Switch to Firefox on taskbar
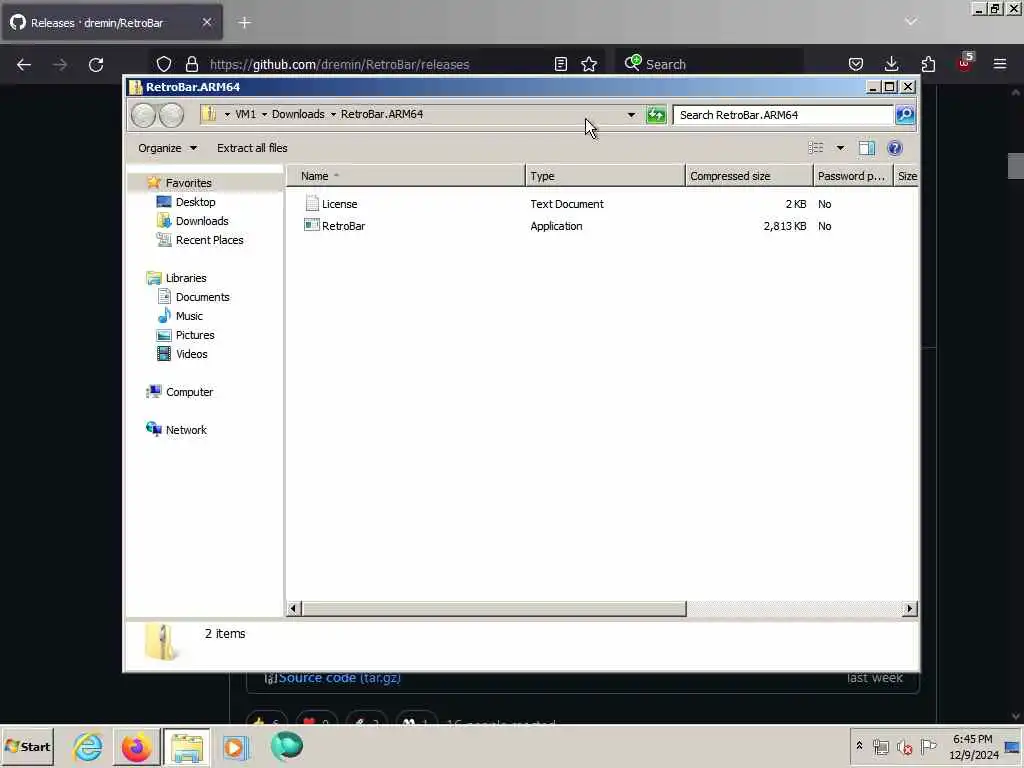Image resolution: width=1024 pixels, height=768 pixels. 136,746
